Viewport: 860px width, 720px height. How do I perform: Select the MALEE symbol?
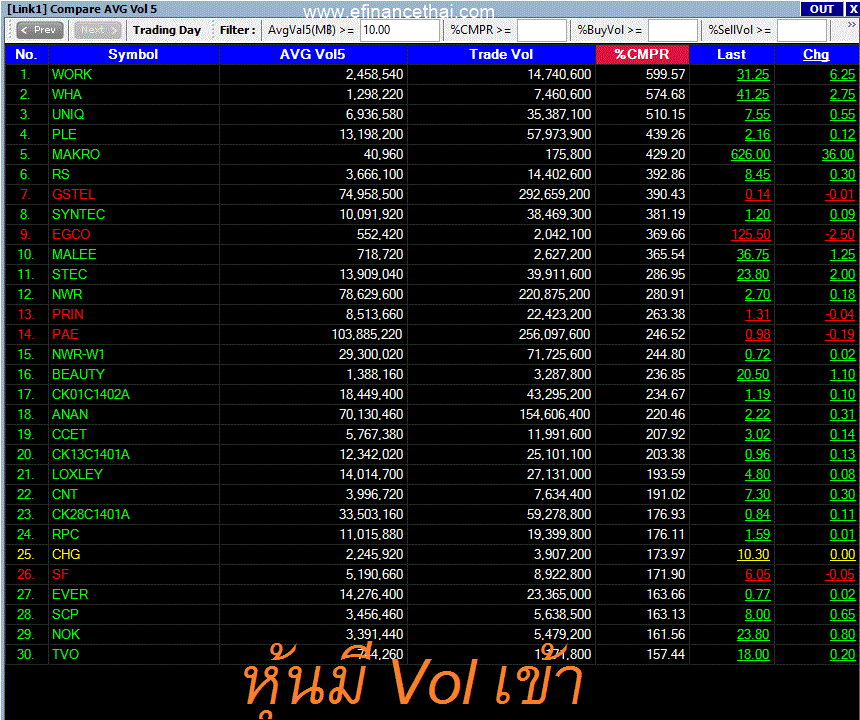pos(74,254)
